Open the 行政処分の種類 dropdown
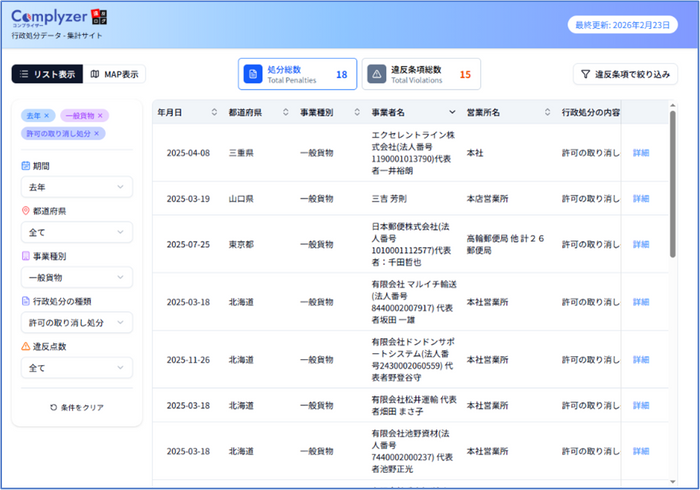The height and width of the screenshot is (490, 700). click(76, 322)
